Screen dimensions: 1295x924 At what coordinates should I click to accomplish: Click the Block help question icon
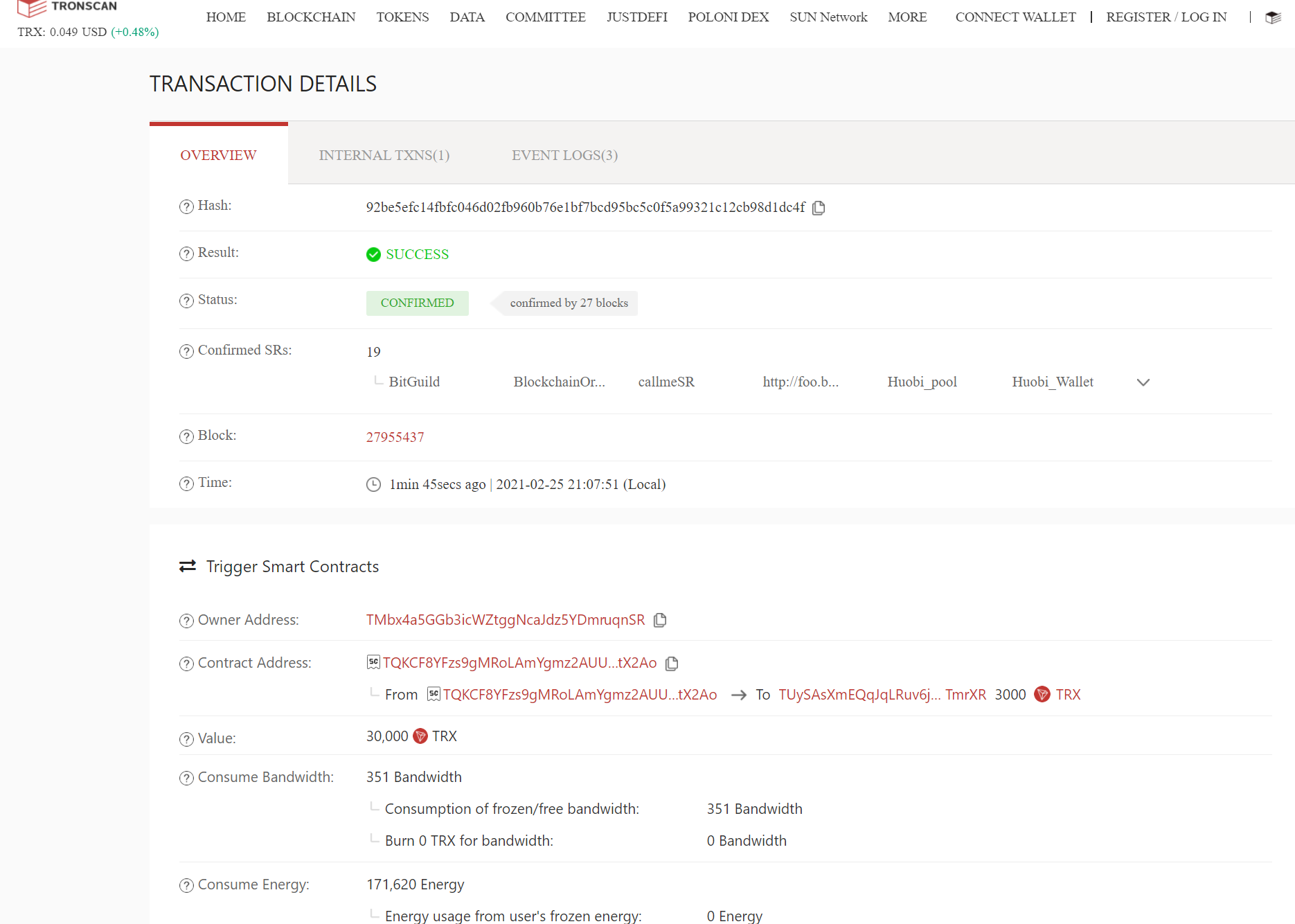point(186,436)
